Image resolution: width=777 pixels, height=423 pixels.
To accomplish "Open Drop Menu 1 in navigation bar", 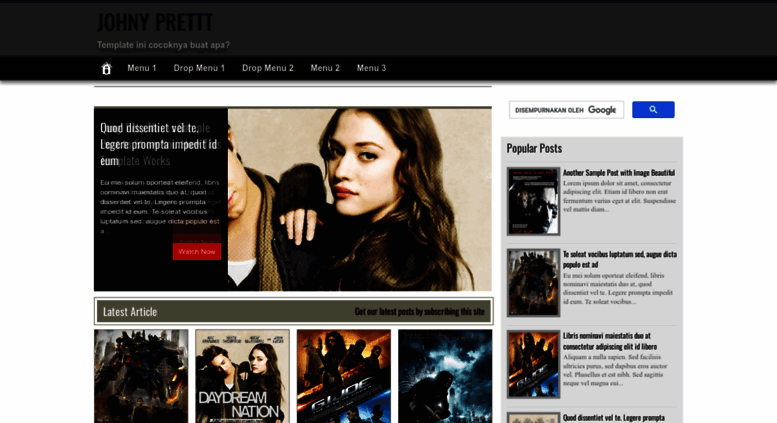I will click(x=199, y=68).
